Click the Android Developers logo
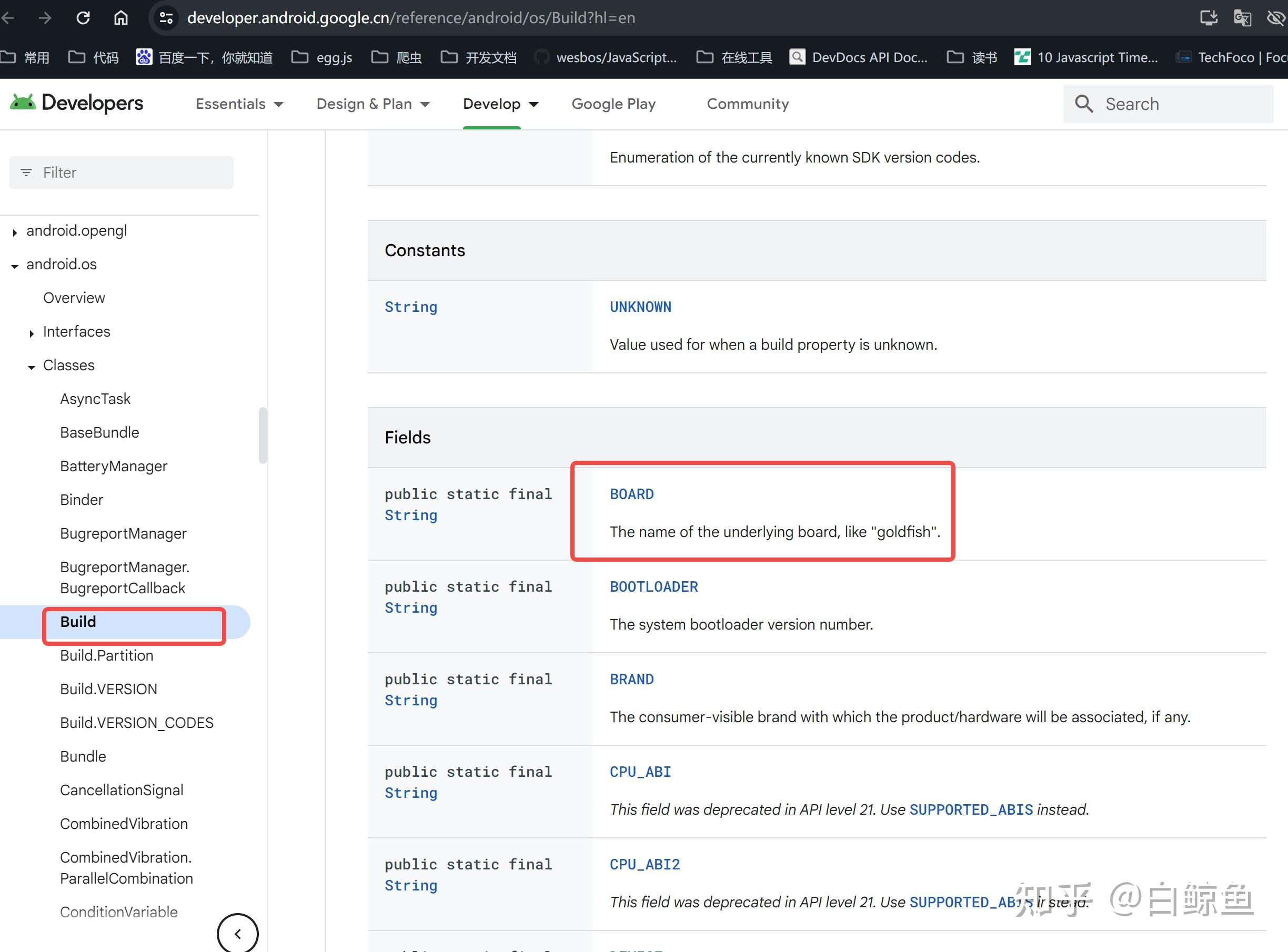This screenshot has width=1288, height=952. click(75, 103)
